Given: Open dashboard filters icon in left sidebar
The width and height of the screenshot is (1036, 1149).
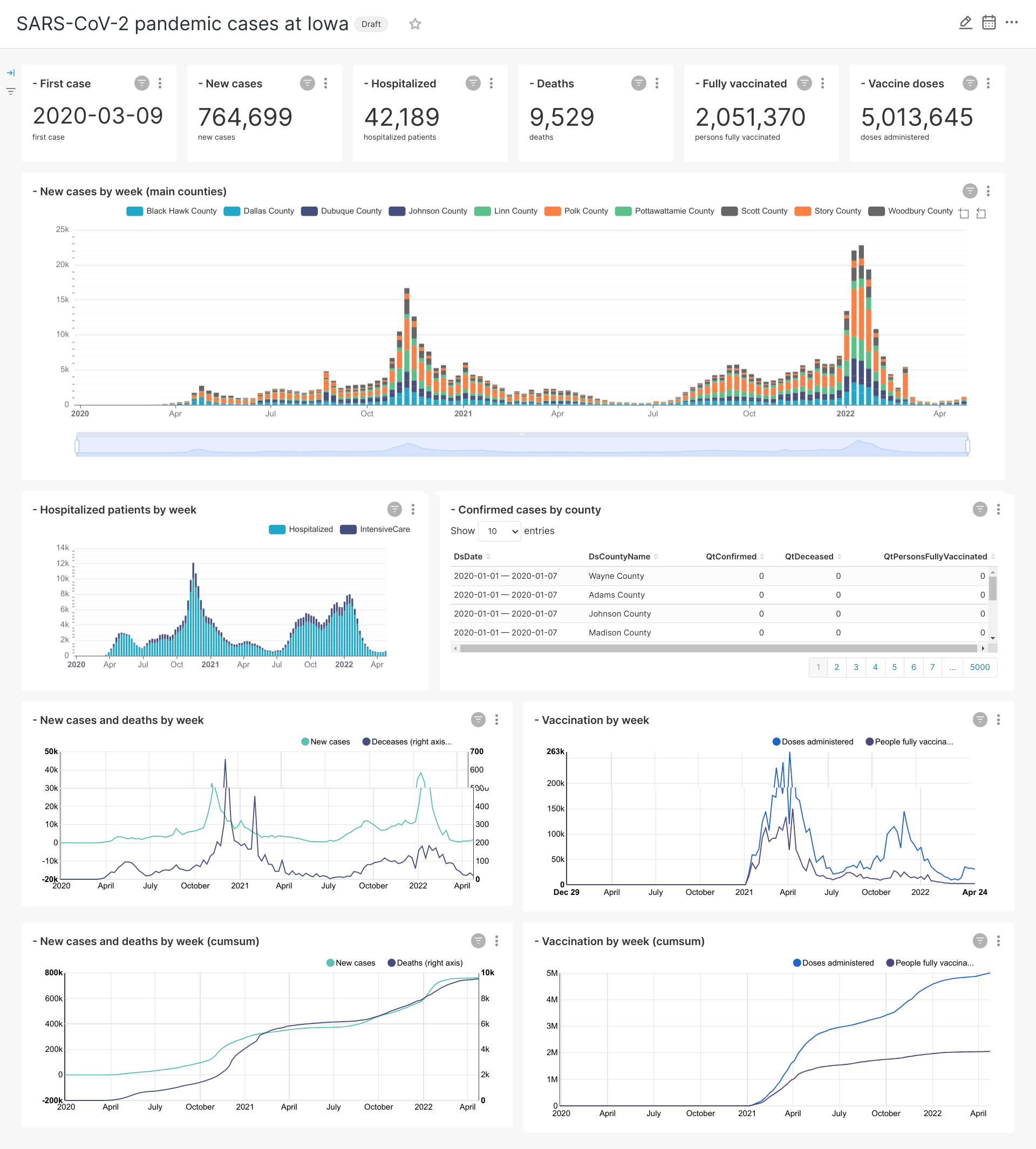Looking at the screenshot, I should 11,91.
